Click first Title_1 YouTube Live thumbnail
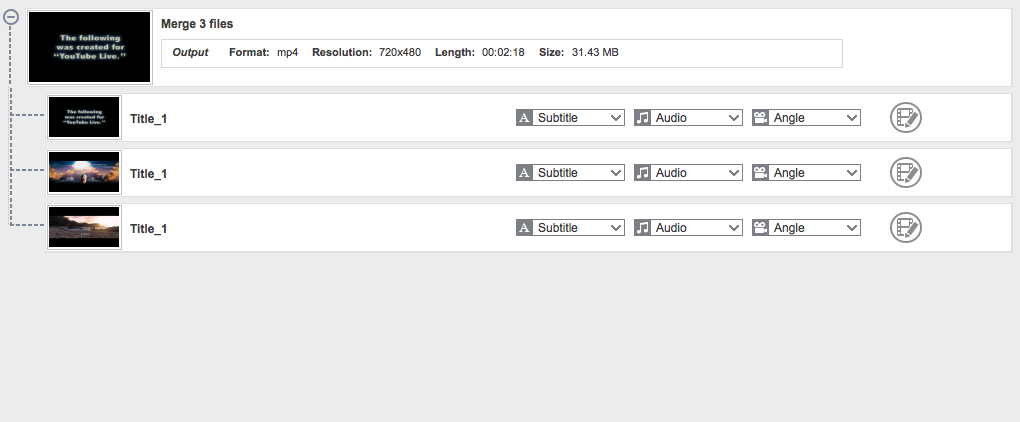Image resolution: width=1020 pixels, height=422 pixels. (x=84, y=118)
